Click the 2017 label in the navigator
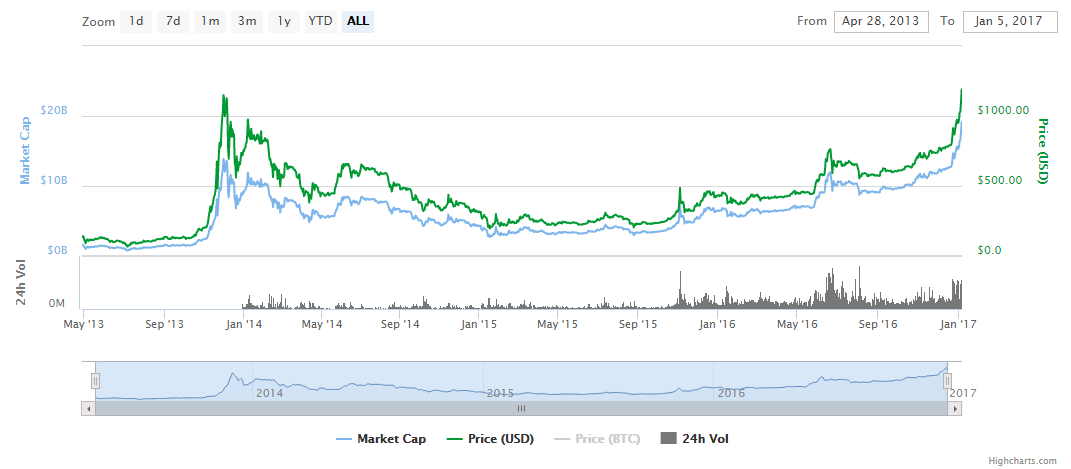The height and width of the screenshot is (469, 1071). [x=962, y=393]
